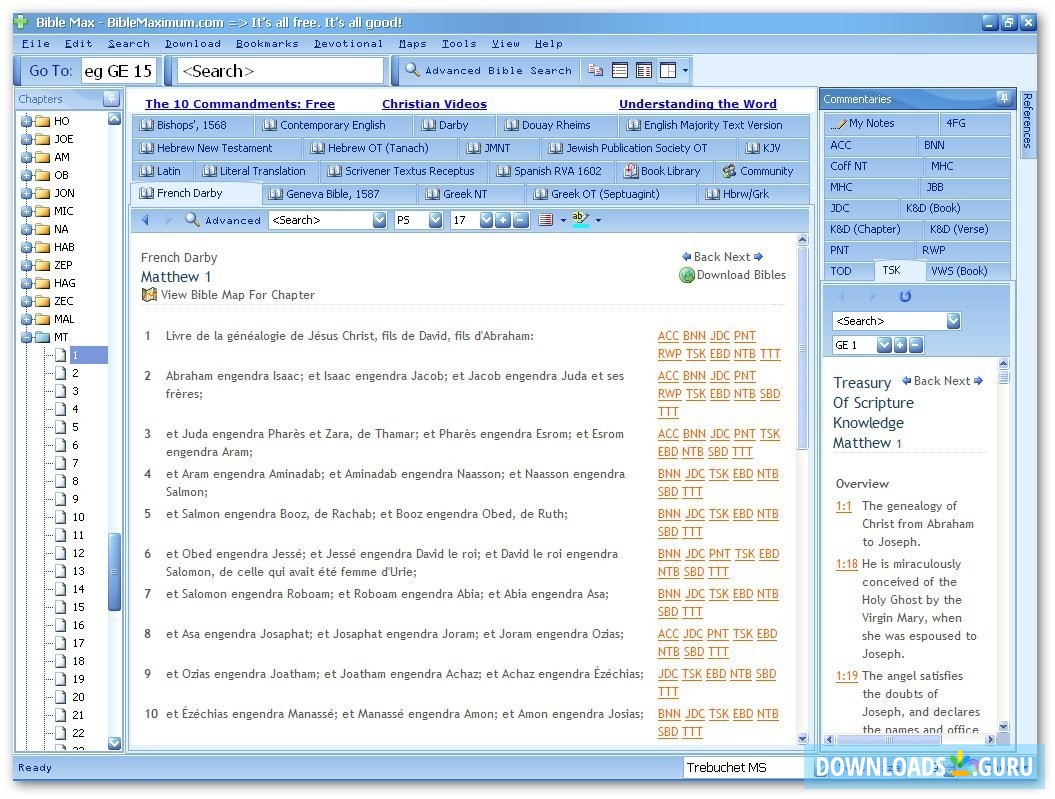Go back with the blue left arrow in Bible toolbar
Screen dimensions: 1055x799
145,220
